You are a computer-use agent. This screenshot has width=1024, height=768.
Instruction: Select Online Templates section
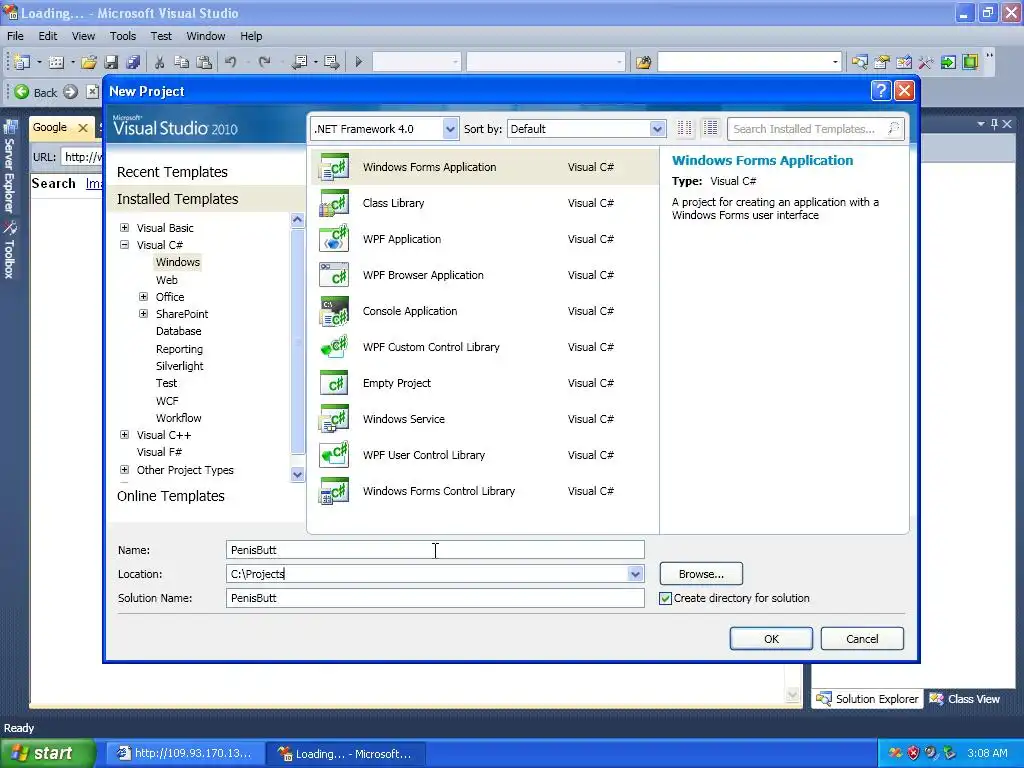[170, 496]
